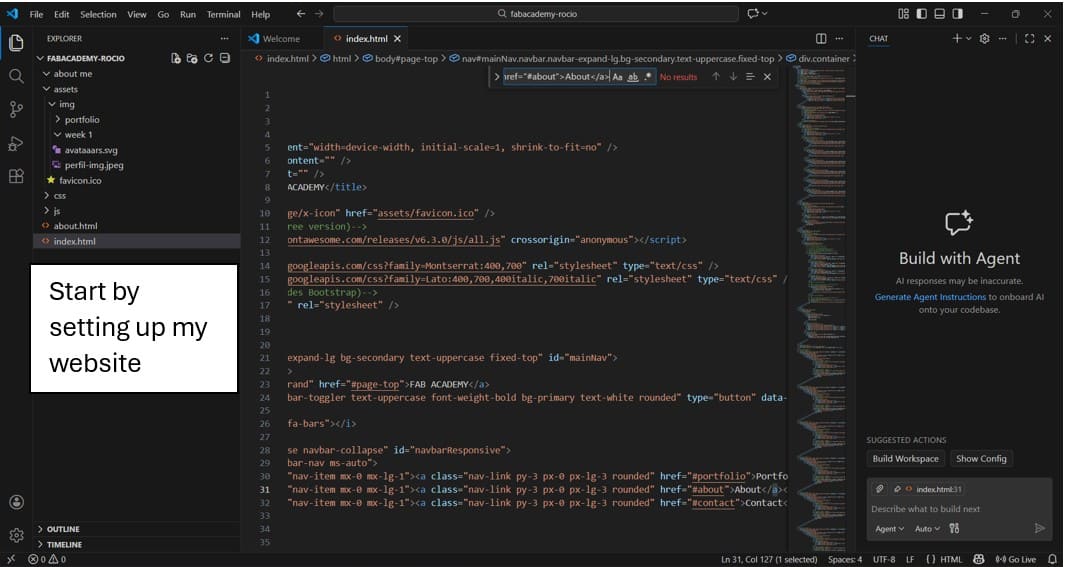Image resolution: width=1066 pixels, height=567 pixels.
Task: Collapse all folders in Explorer
Action: point(225,58)
